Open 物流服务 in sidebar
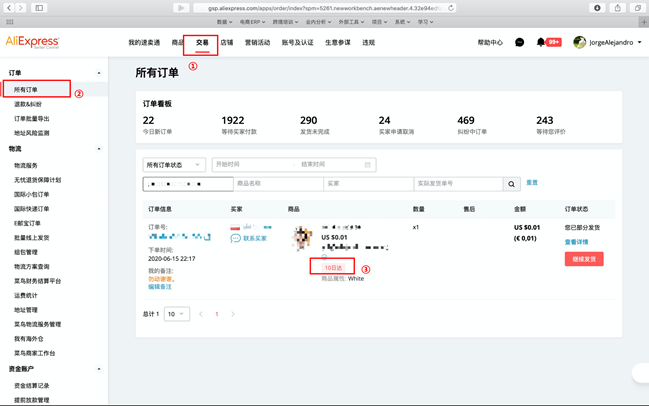Viewport: 649px width, 406px height. click(x=26, y=165)
